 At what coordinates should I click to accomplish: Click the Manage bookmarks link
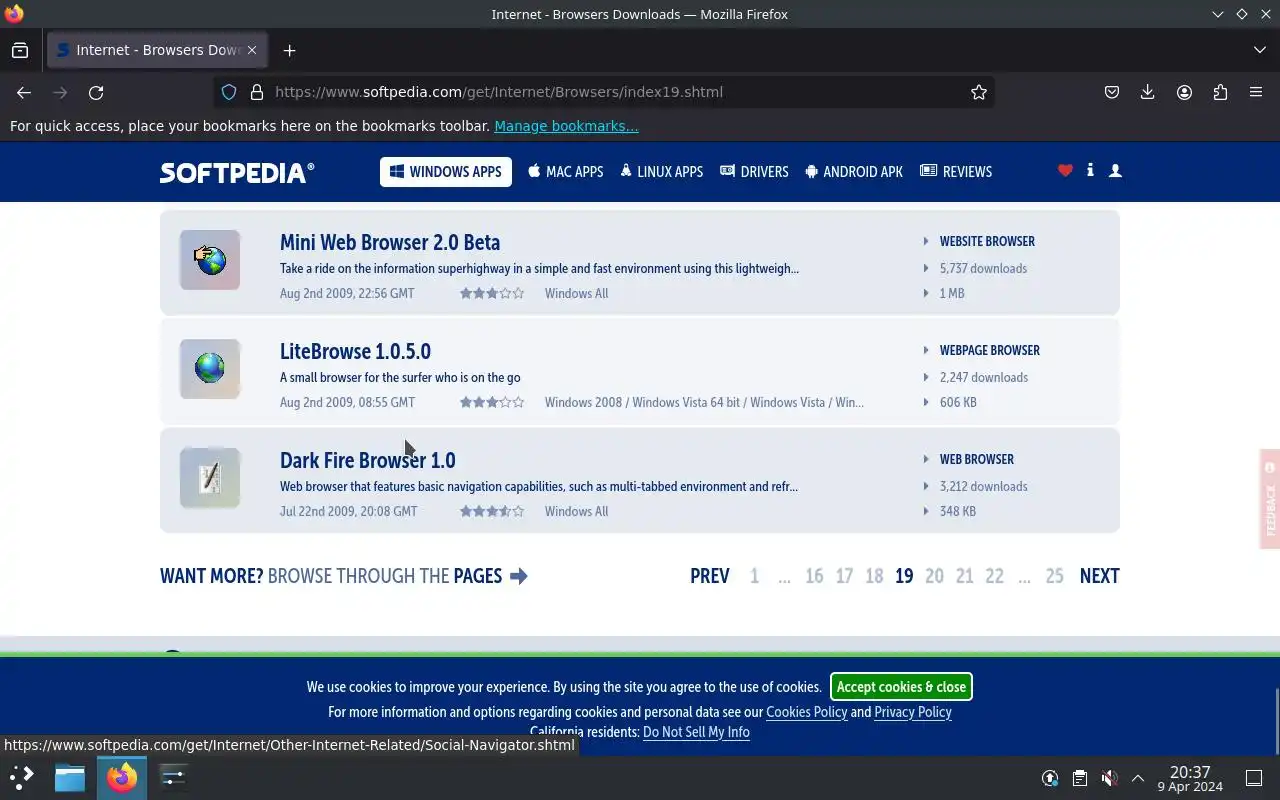coord(566,126)
